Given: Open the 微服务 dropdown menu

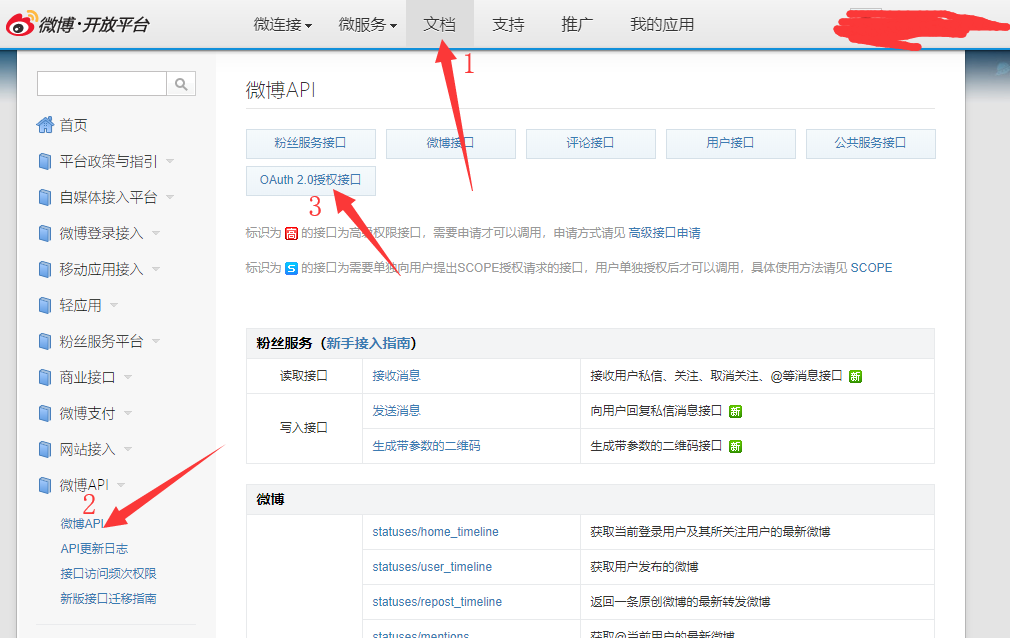Looking at the screenshot, I should pyautogui.click(x=368, y=24).
